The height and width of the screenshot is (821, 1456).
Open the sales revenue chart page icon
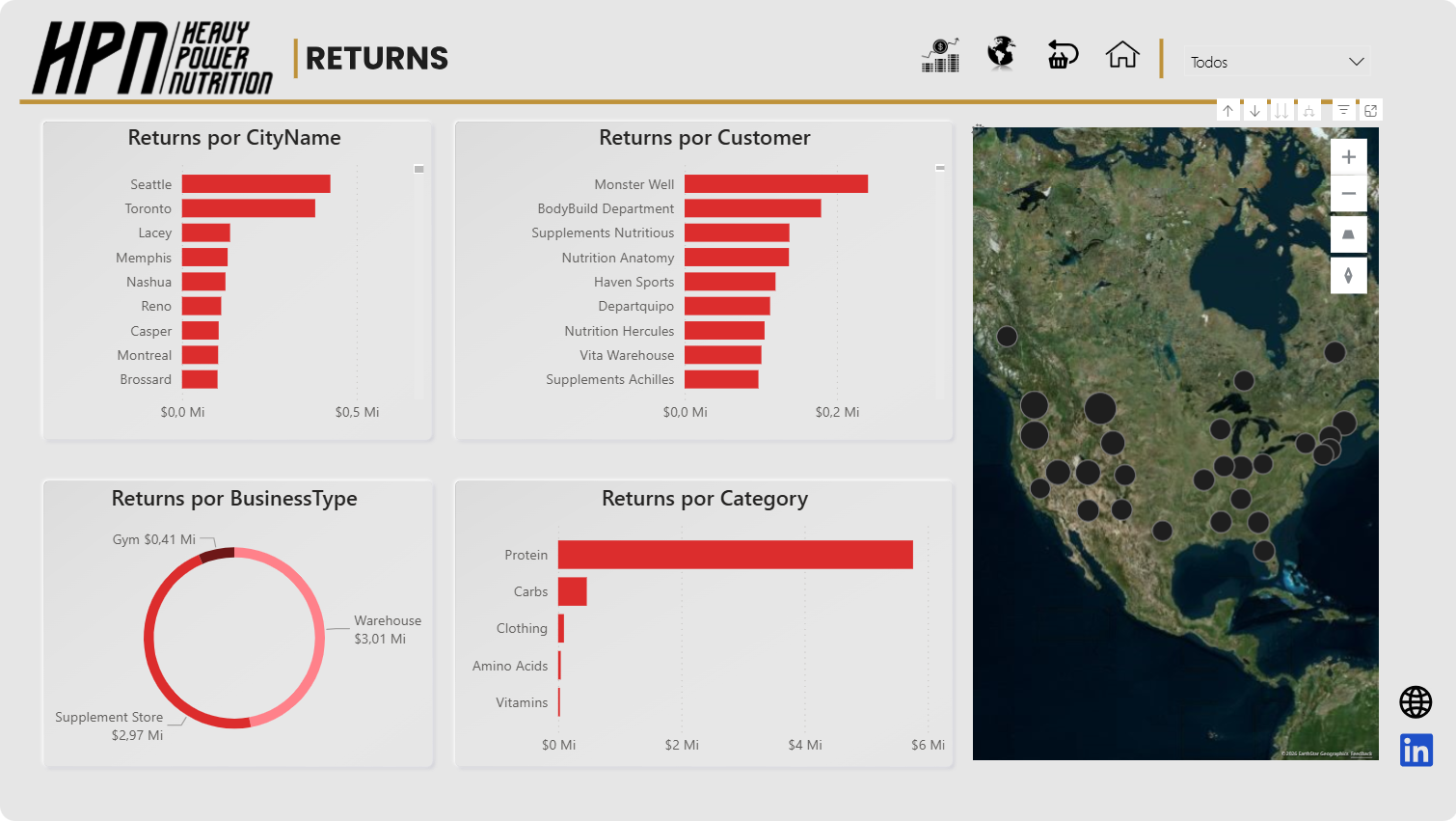(x=940, y=56)
